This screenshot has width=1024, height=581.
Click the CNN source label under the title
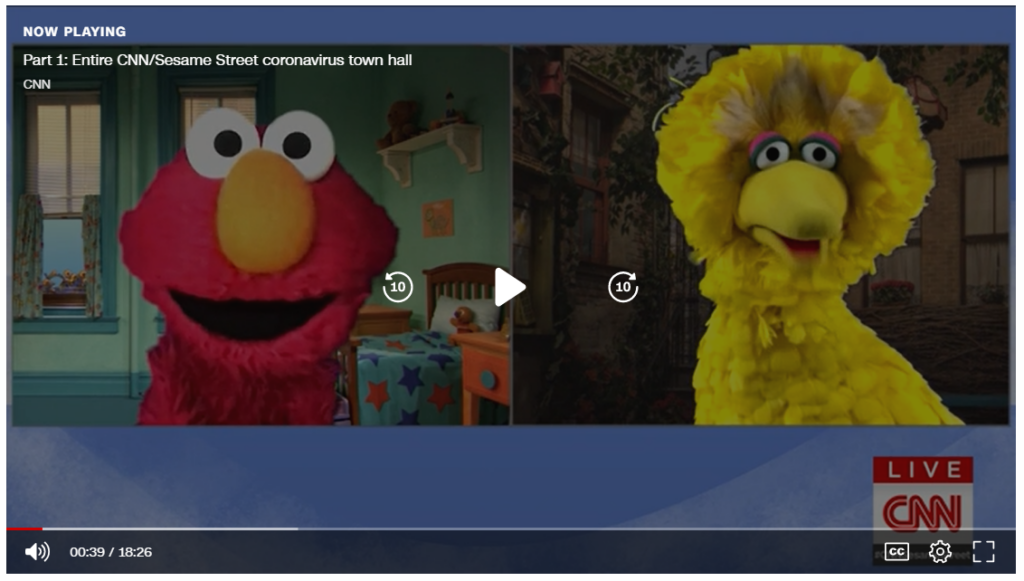tap(37, 84)
